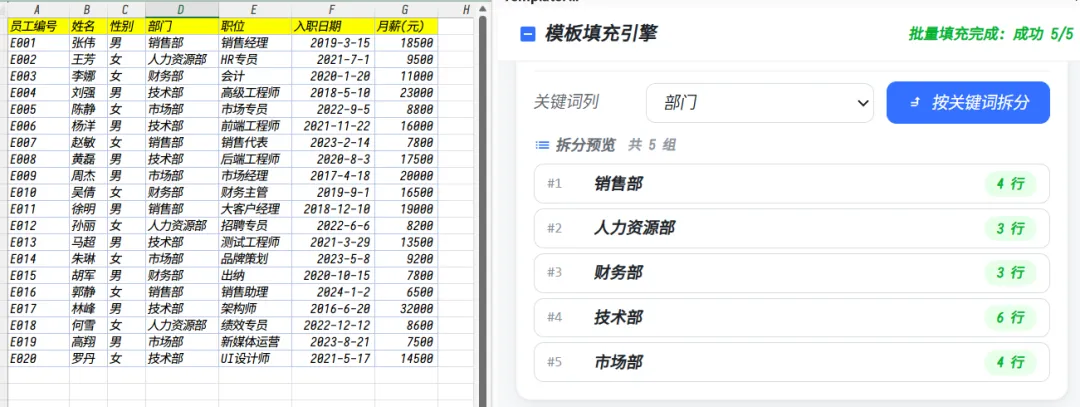Select the name cell 李娜

[88, 76]
